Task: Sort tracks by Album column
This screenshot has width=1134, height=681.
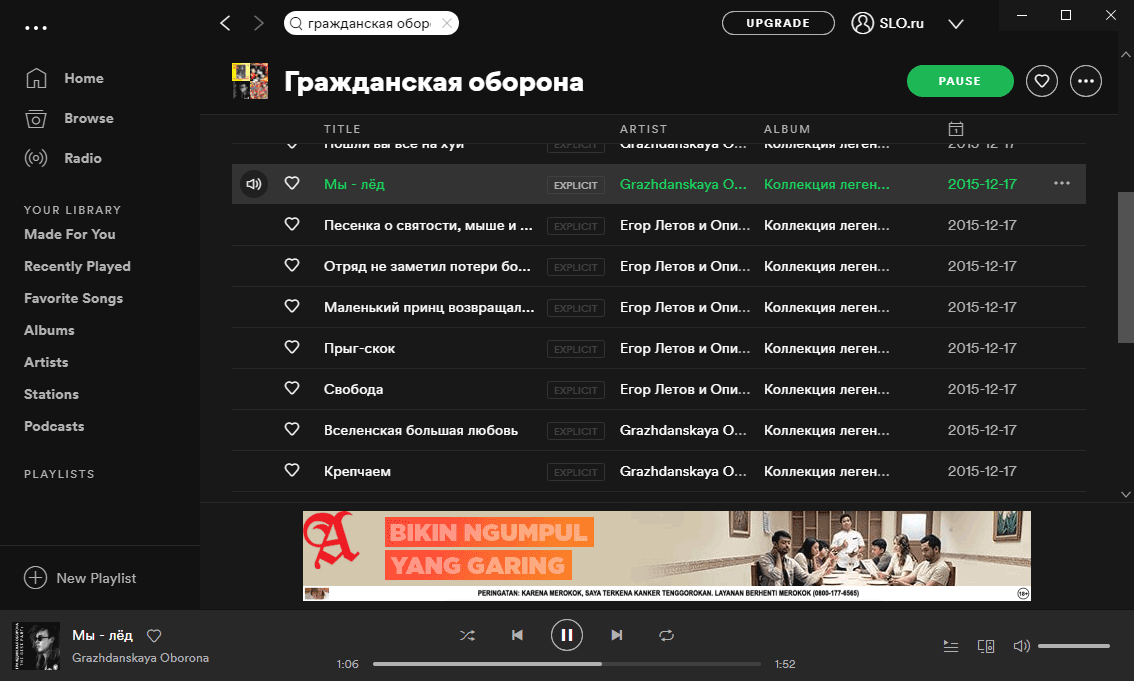Action: point(787,129)
